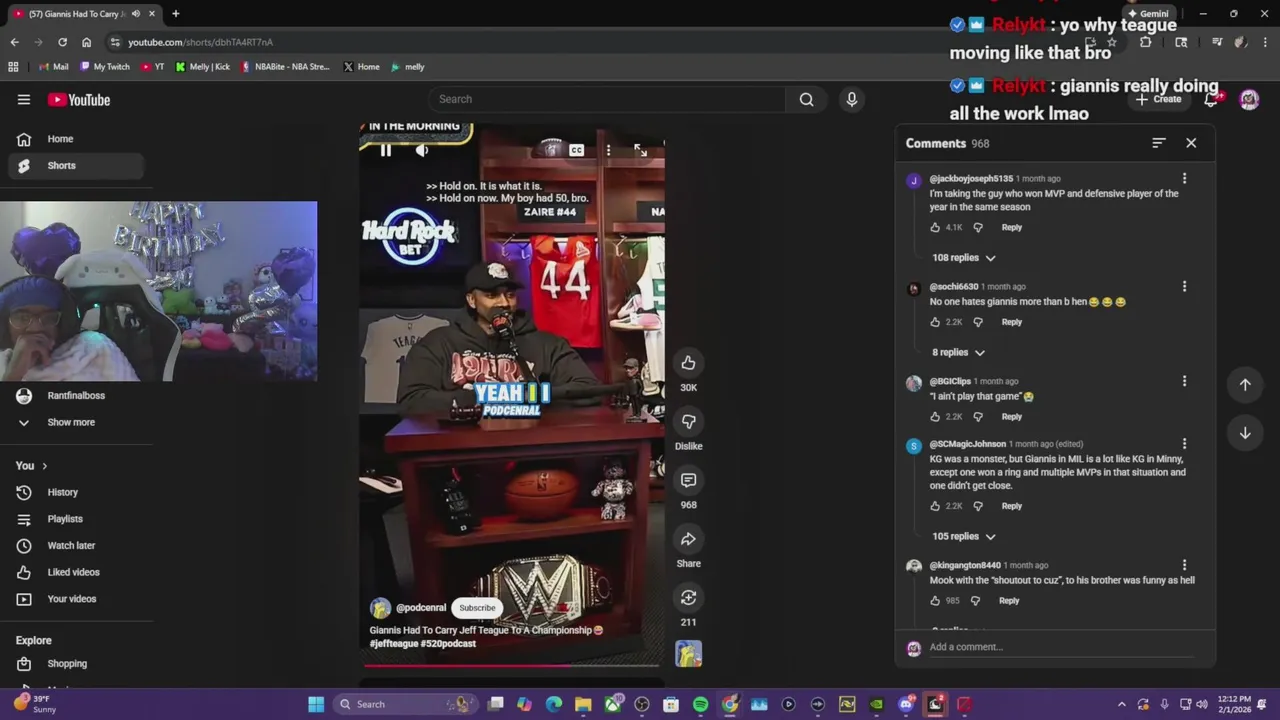Enter fullscreen on the Short
This screenshot has height=720, width=1280.
[x=641, y=150]
